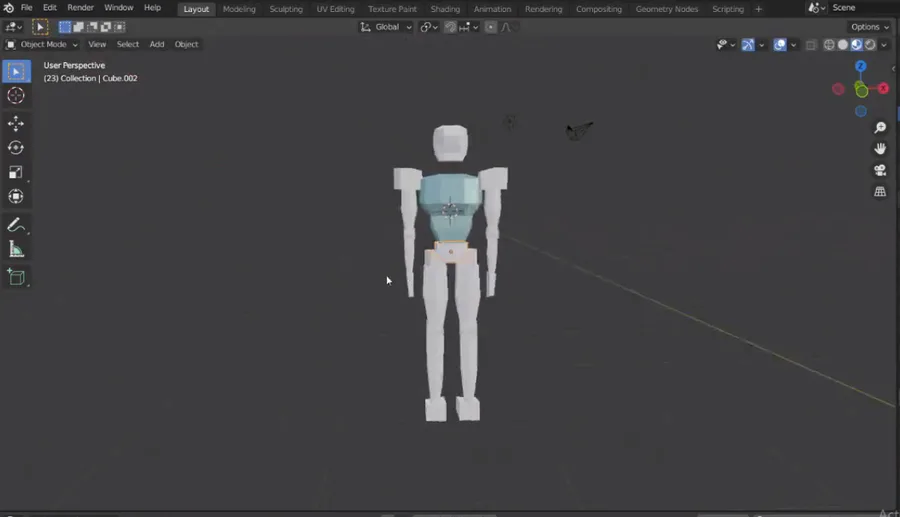Choose the Measure tool
The width and height of the screenshot is (900, 517).
16,249
